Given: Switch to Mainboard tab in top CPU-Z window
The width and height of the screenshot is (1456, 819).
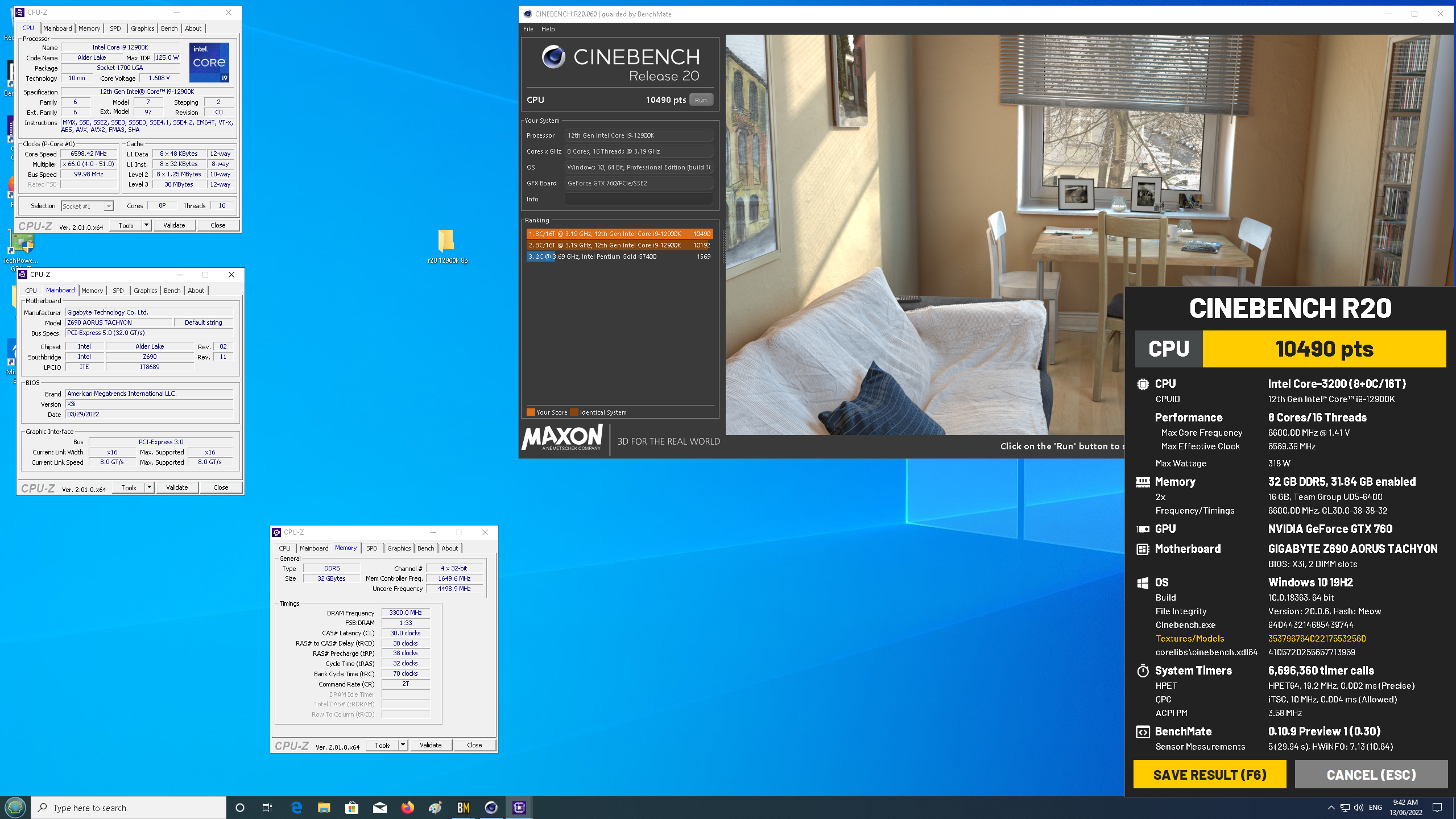Looking at the screenshot, I should tap(57, 28).
